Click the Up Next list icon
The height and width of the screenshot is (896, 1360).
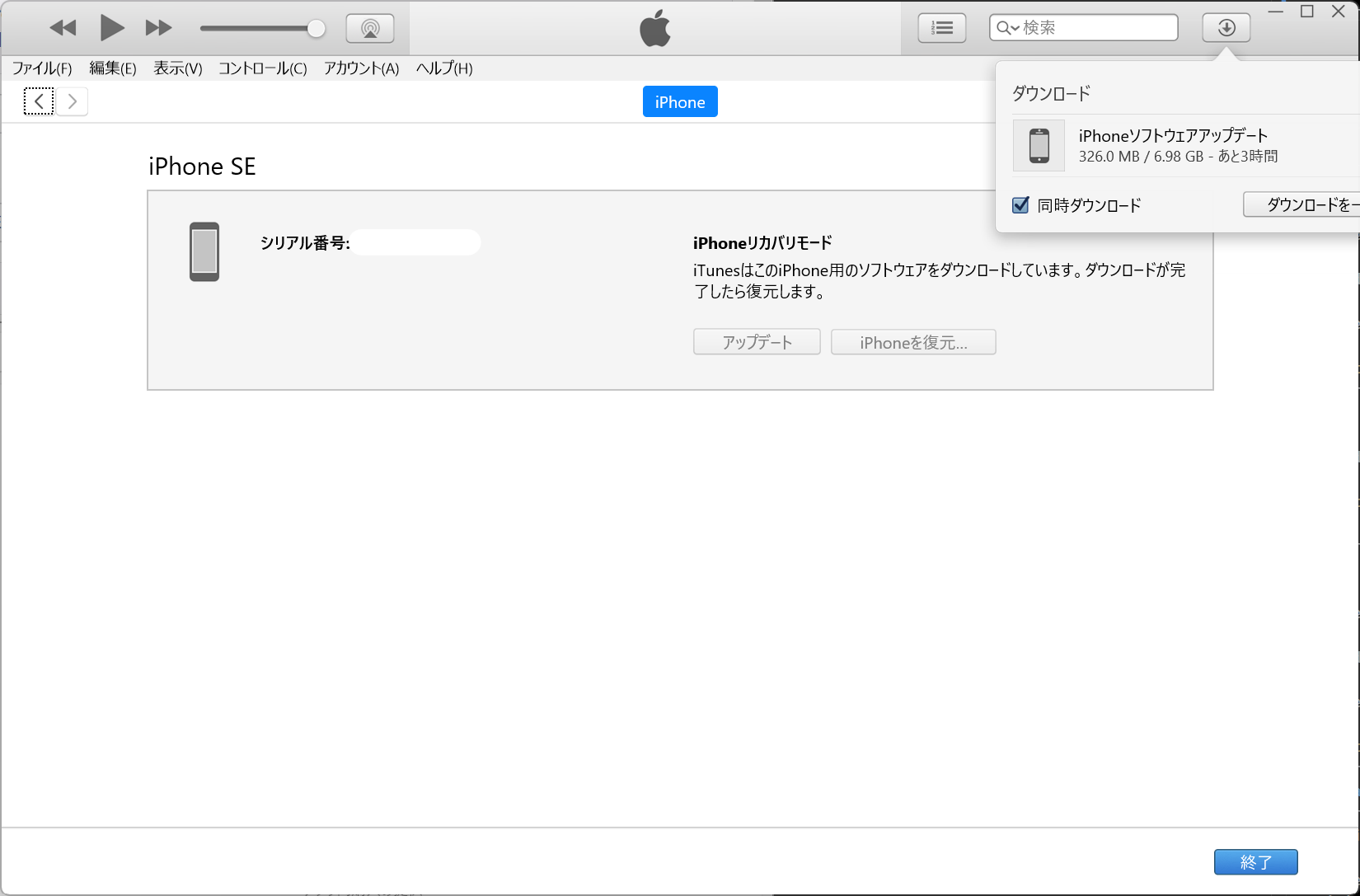pyautogui.click(x=942, y=27)
